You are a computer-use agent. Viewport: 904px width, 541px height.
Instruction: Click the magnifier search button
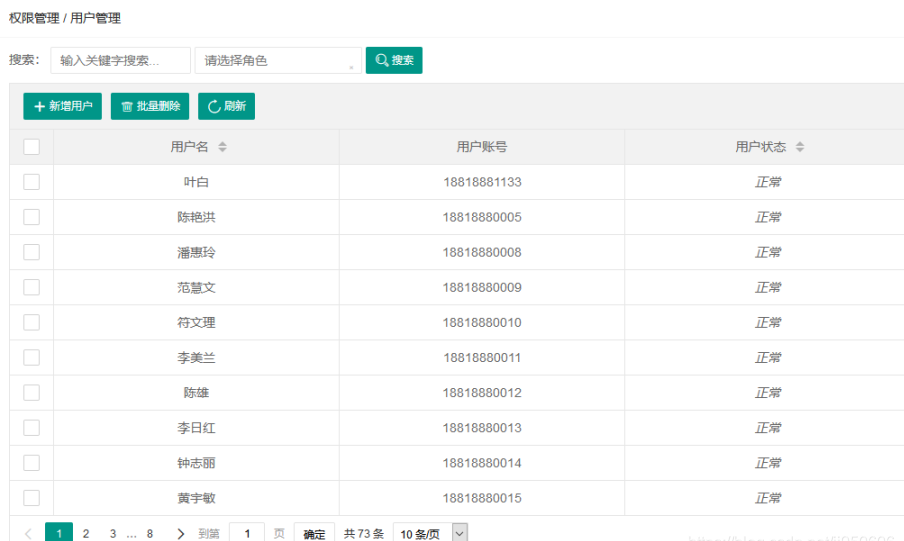(394, 60)
